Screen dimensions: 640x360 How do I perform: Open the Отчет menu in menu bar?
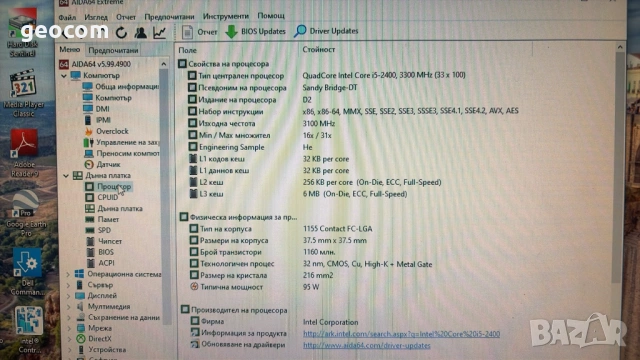click(126, 17)
